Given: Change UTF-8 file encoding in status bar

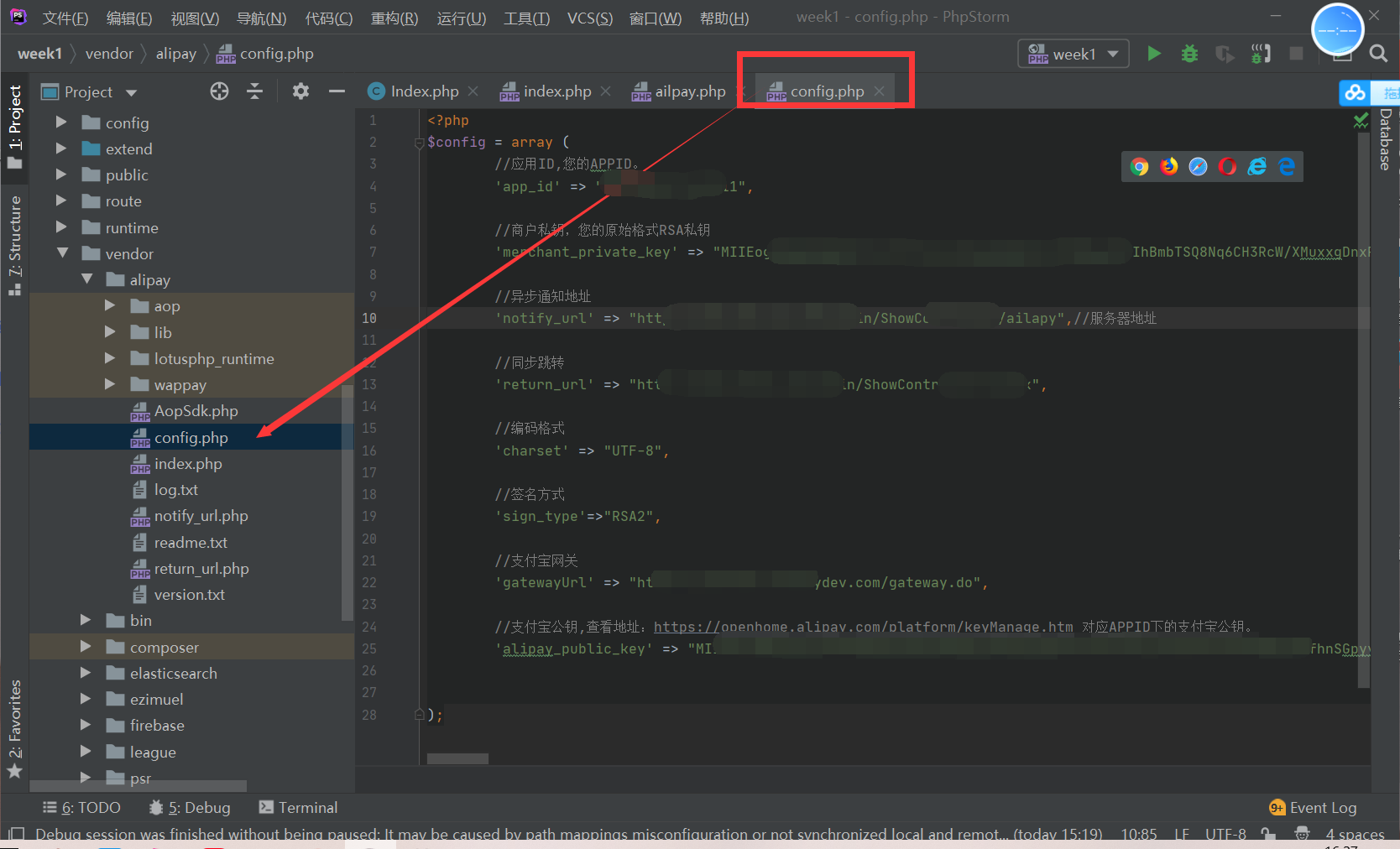Looking at the screenshot, I should 1225,835.
